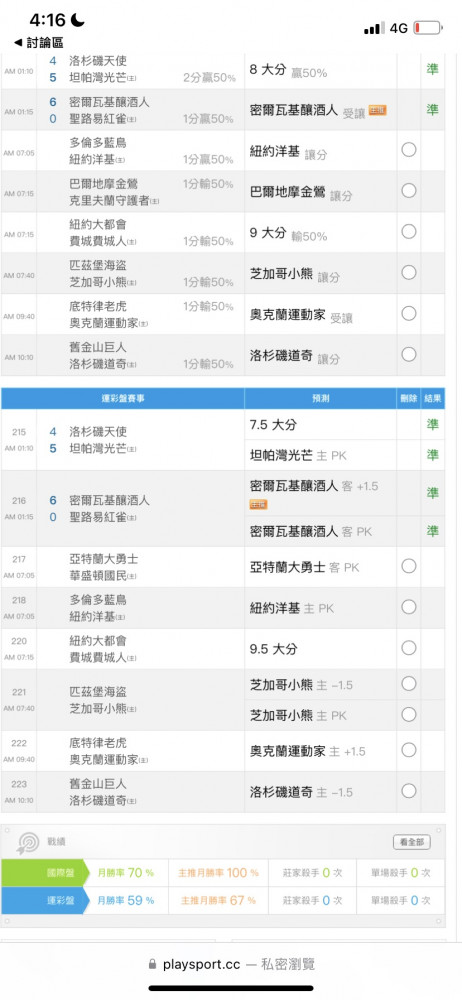
Task: Select delete circle for 9.5 大分 prediction
Action: 409,648
